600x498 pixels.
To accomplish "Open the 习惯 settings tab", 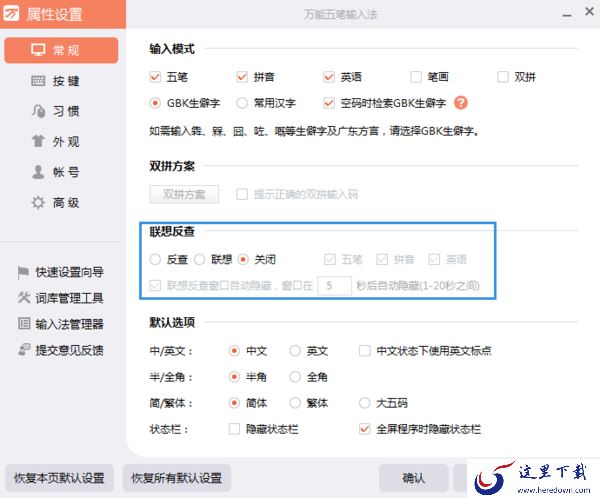I will tap(61, 111).
